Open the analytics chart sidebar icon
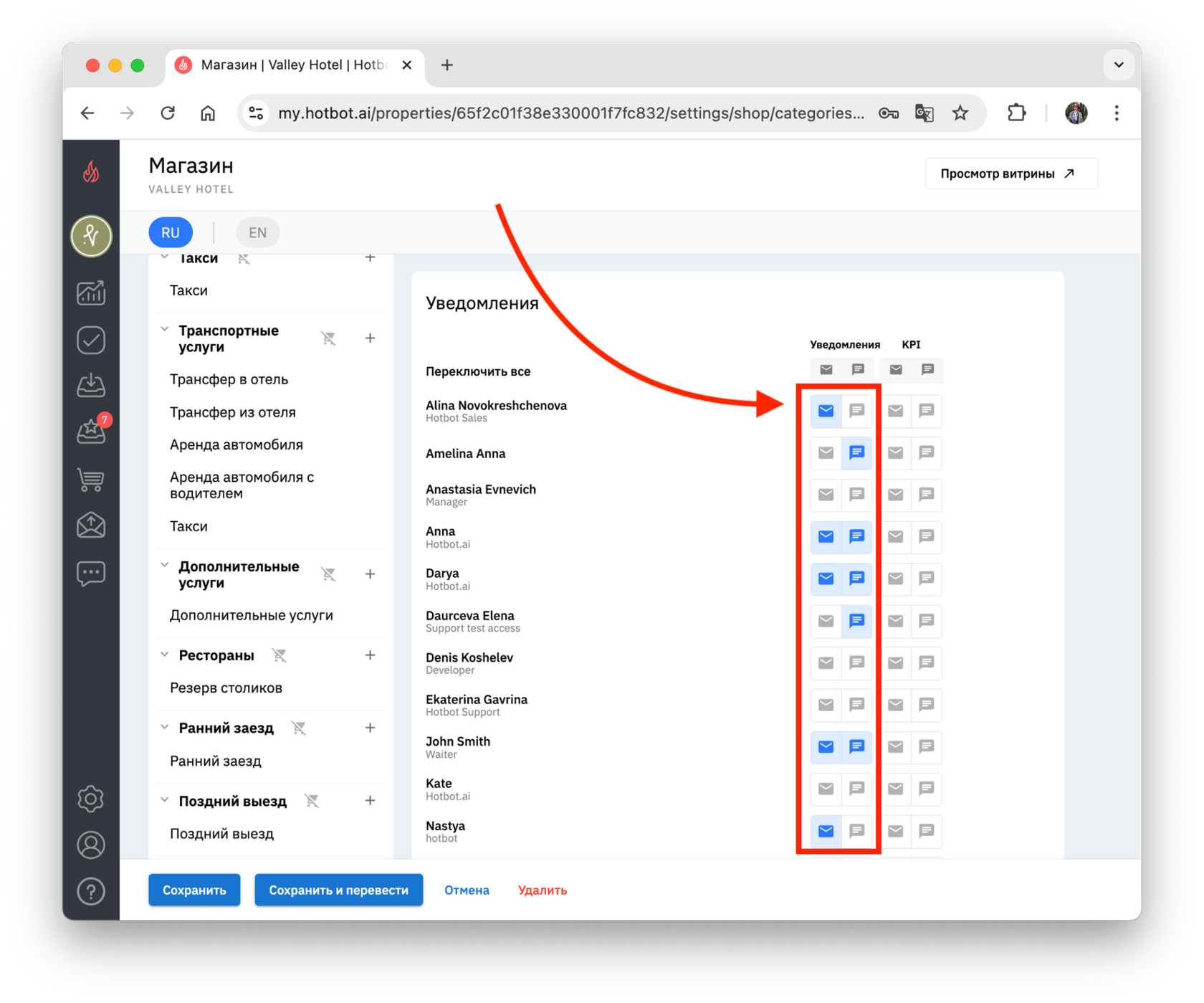Screen dimensions: 1204x1003 pyautogui.click(x=91, y=293)
